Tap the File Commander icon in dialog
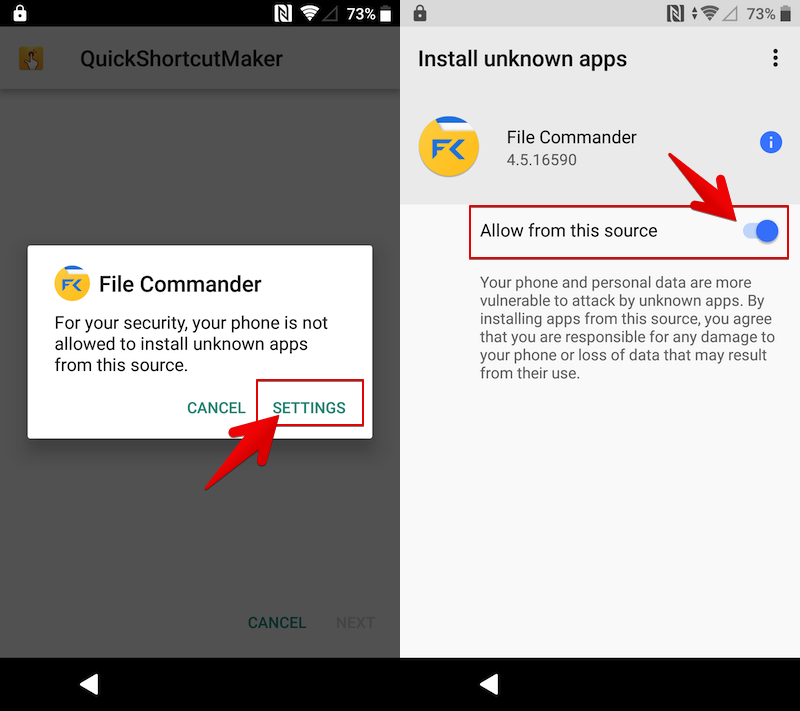Image resolution: width=800 pixels, height=711 pixels. click(x=72, y=283)
